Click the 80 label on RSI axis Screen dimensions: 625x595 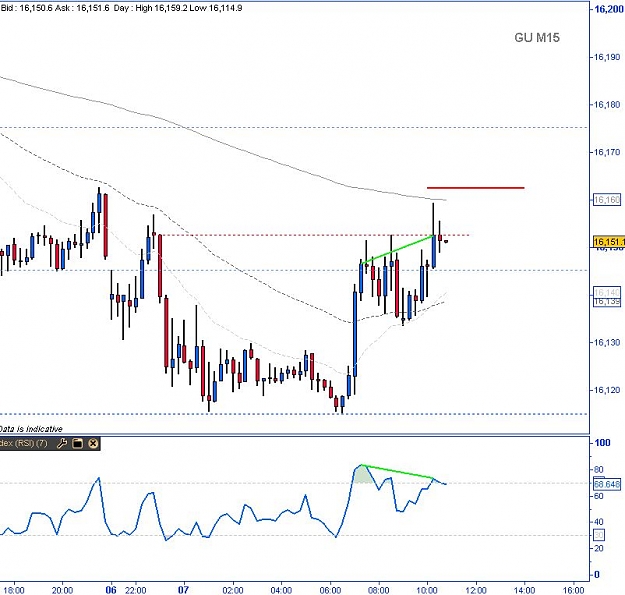pos(599,469)
